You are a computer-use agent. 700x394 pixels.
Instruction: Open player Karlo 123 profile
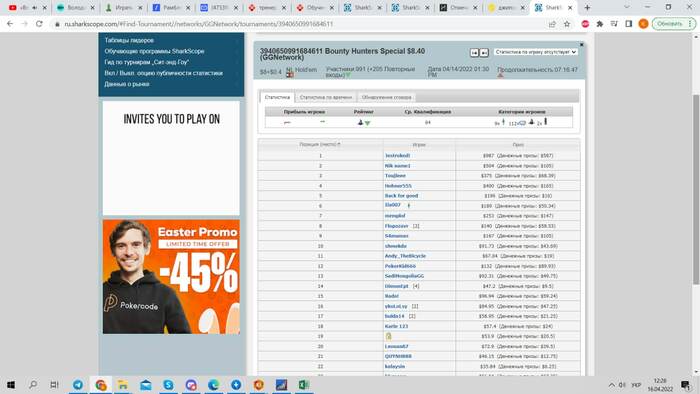[396, 326]
